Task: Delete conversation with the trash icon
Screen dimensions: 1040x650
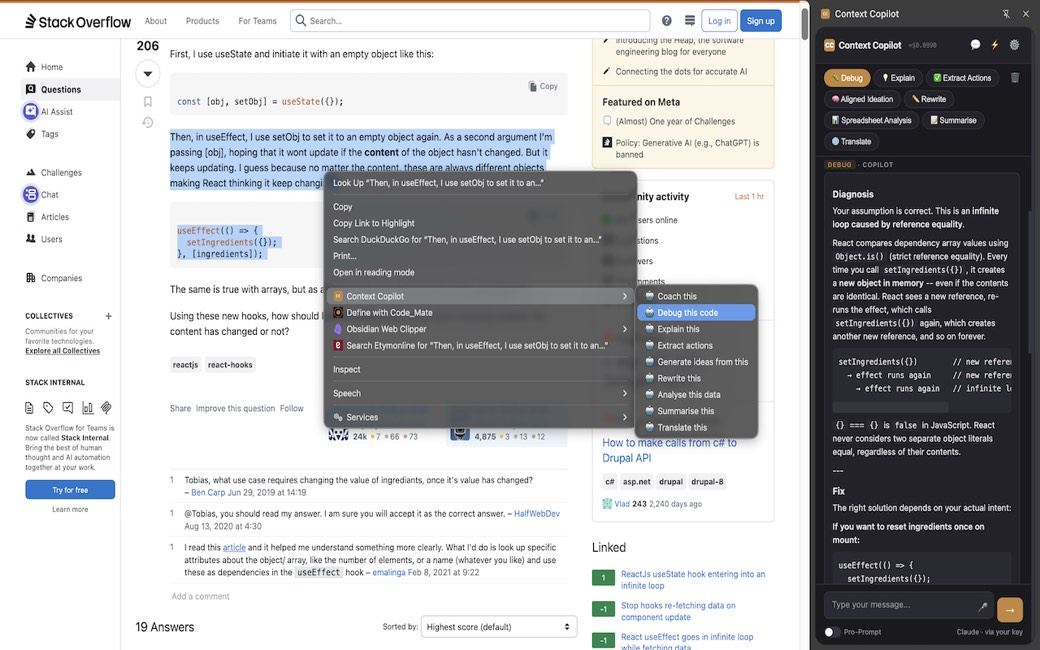Action: (1014, 78)
